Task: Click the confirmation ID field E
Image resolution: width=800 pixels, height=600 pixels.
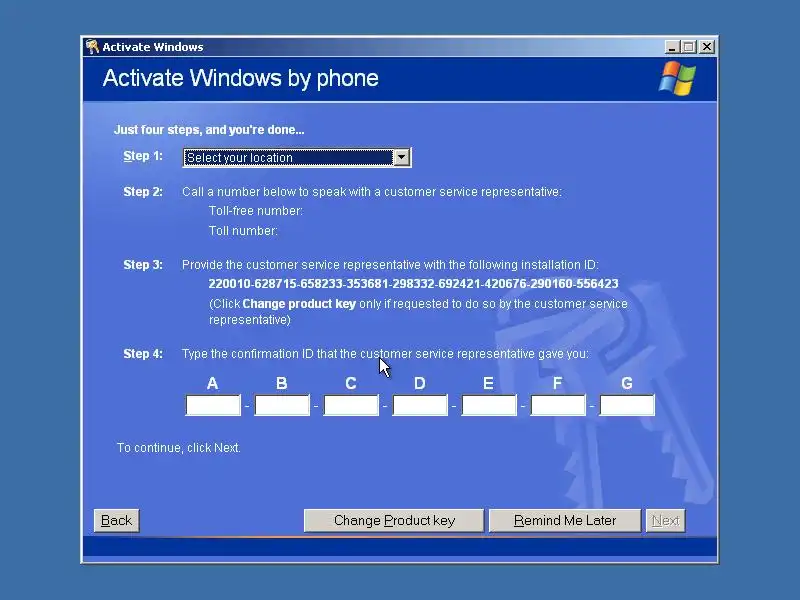Action: click(489, 405)
